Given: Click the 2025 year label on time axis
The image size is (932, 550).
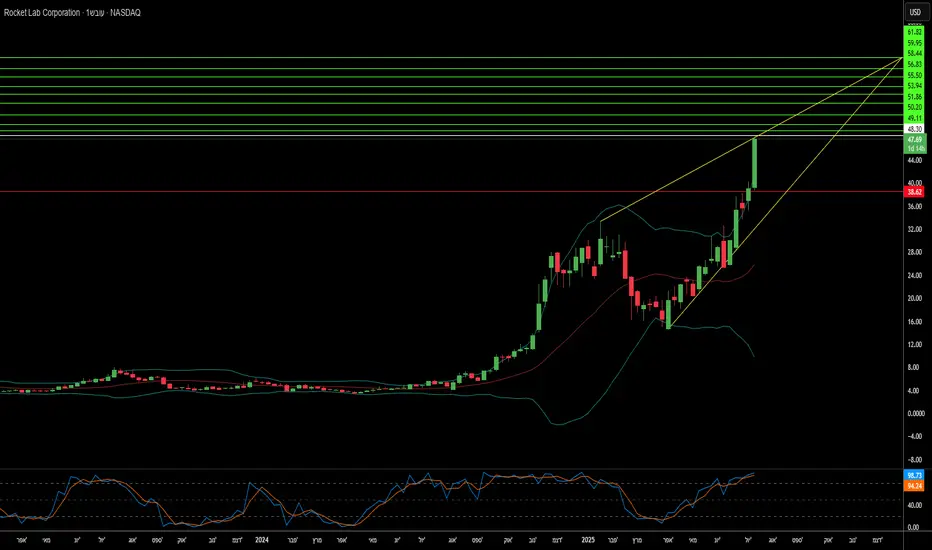Looking at the screenshot, I should [588, 540].
